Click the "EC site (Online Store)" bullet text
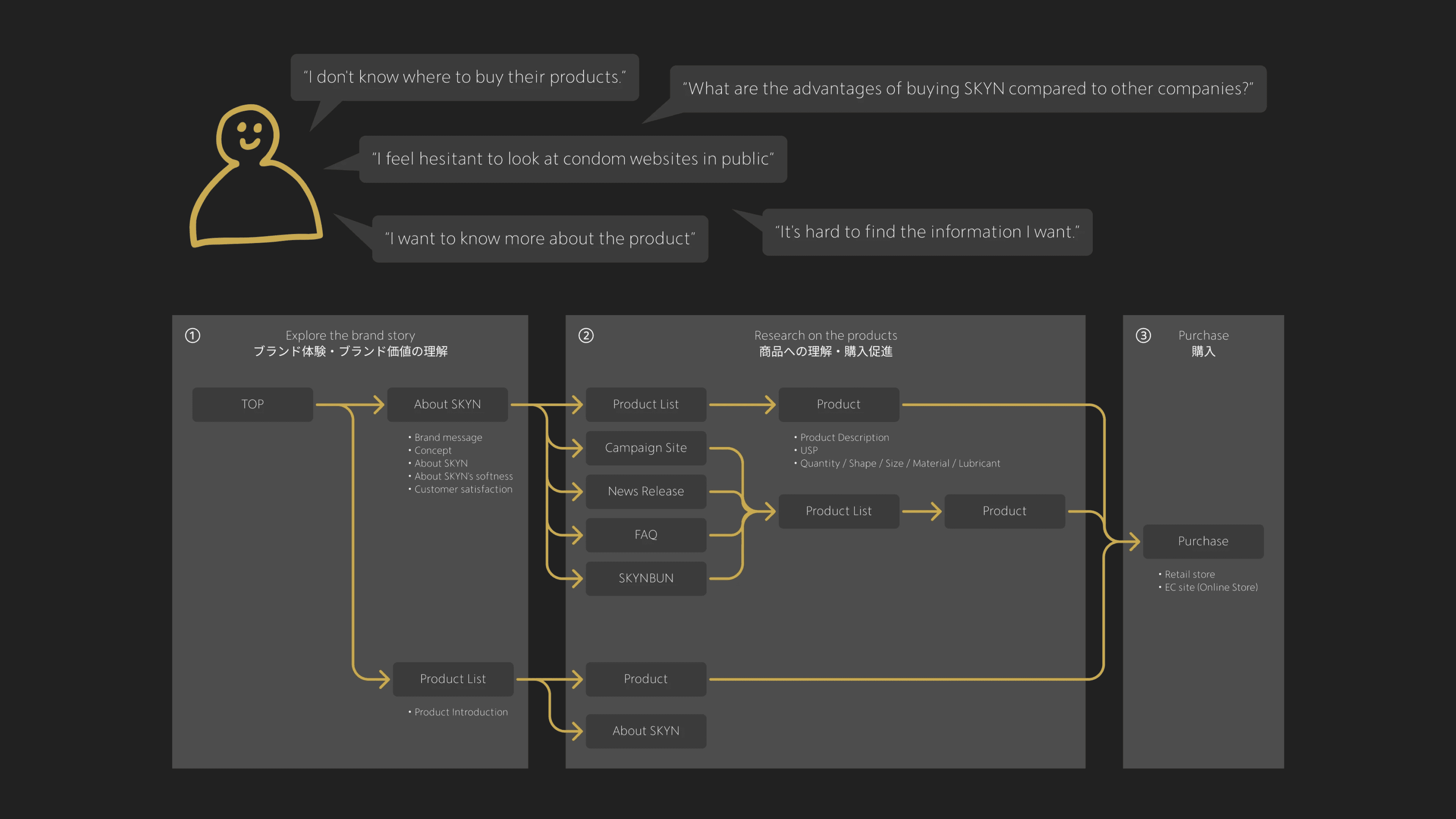Viewport: 1456px width, 819px height. [x=1211, y=587]
